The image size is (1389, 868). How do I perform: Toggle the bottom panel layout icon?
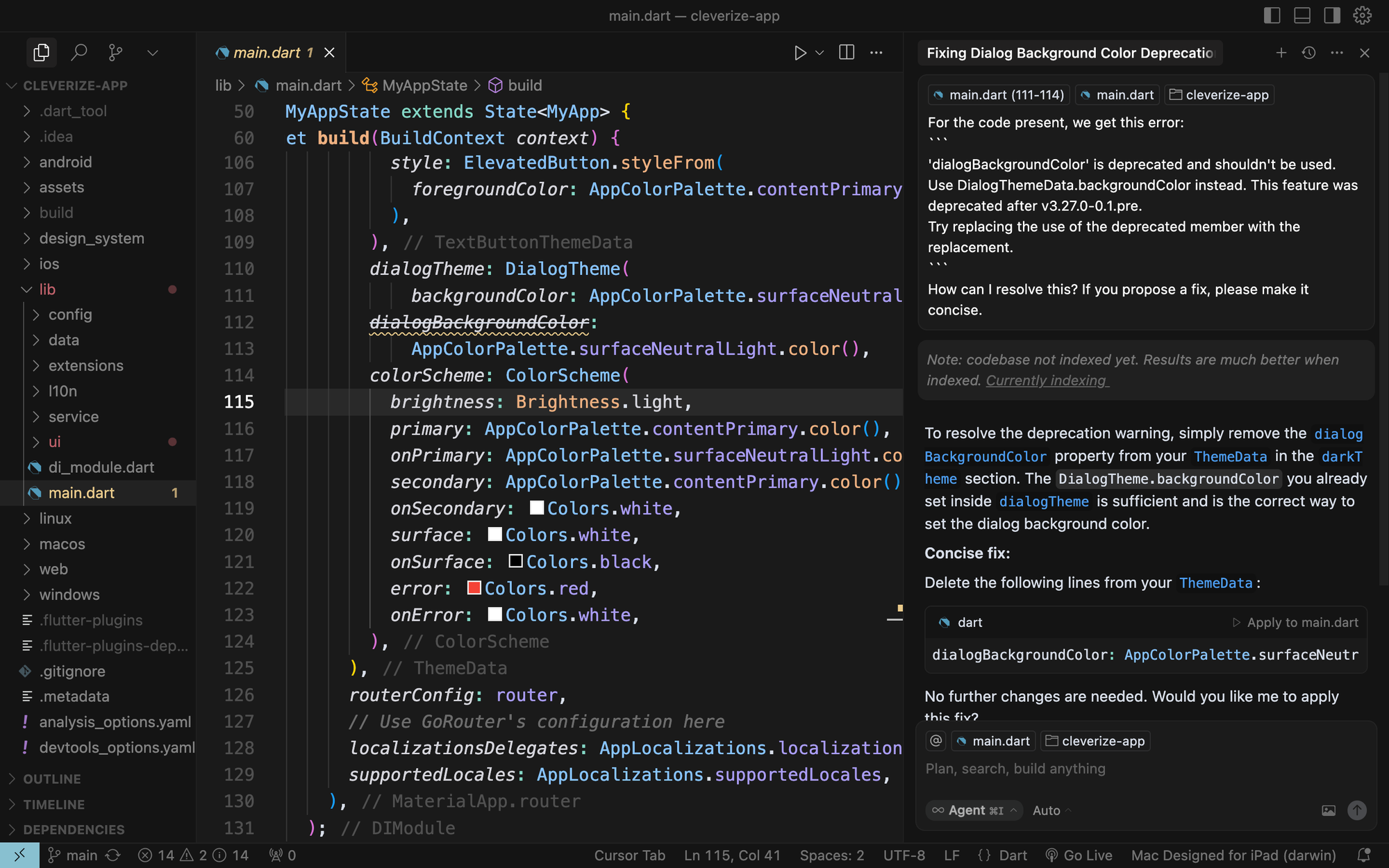[1302, 15]
